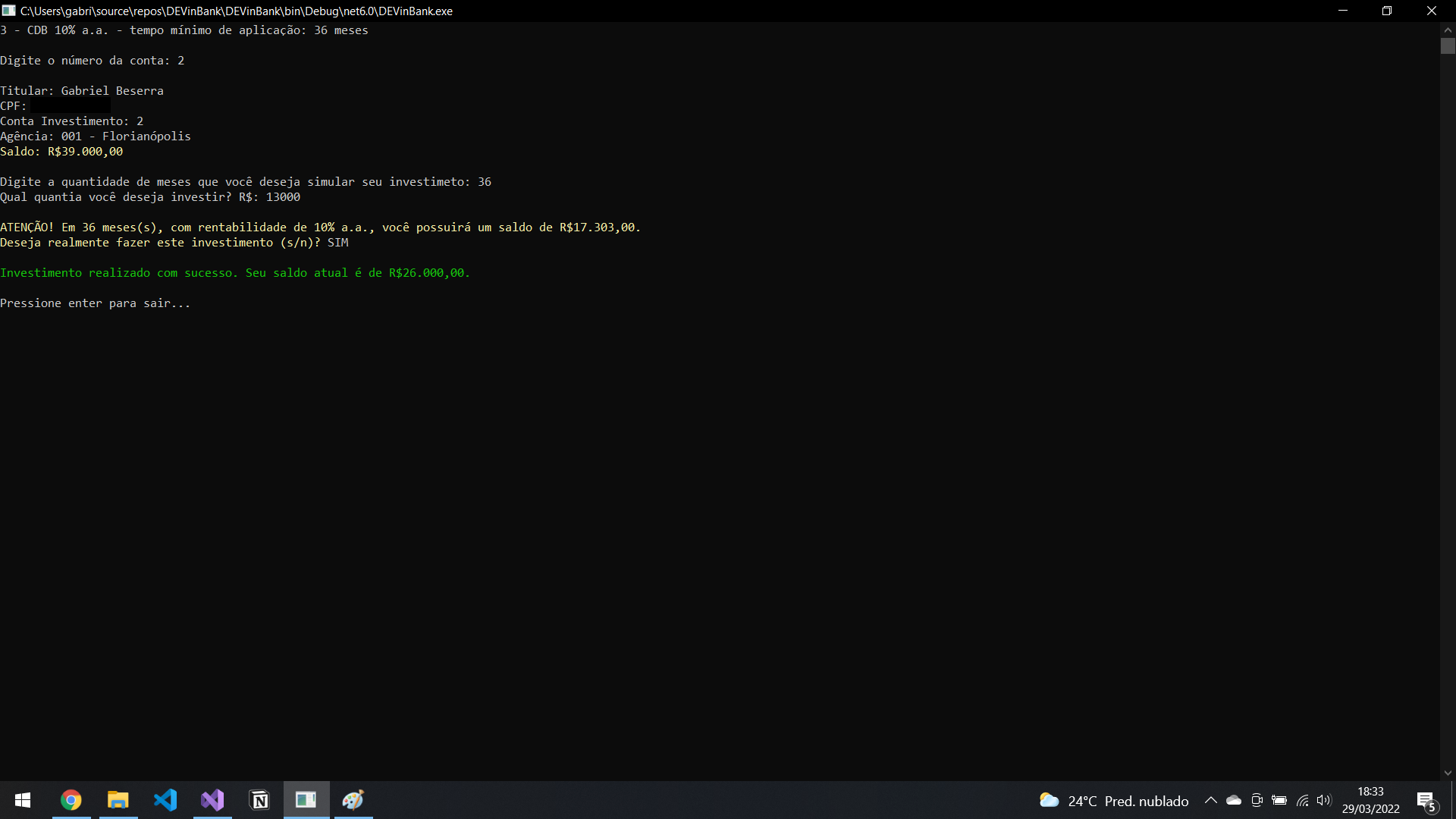Select the active DEVinBank console window on taskbar
The width and height of the screenshot is (1456, 819).
point(306,800)
